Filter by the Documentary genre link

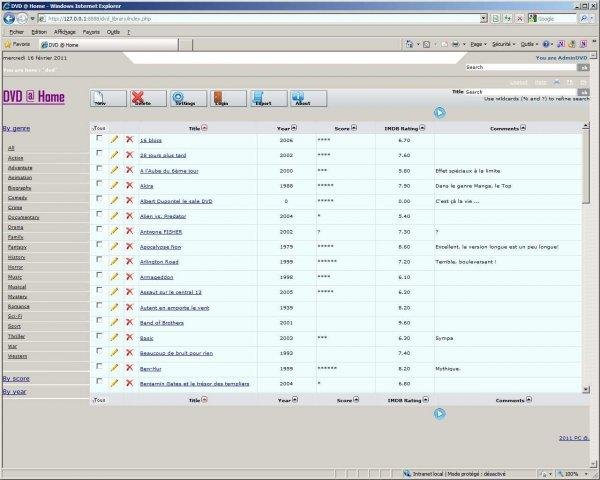click(23, 217)
